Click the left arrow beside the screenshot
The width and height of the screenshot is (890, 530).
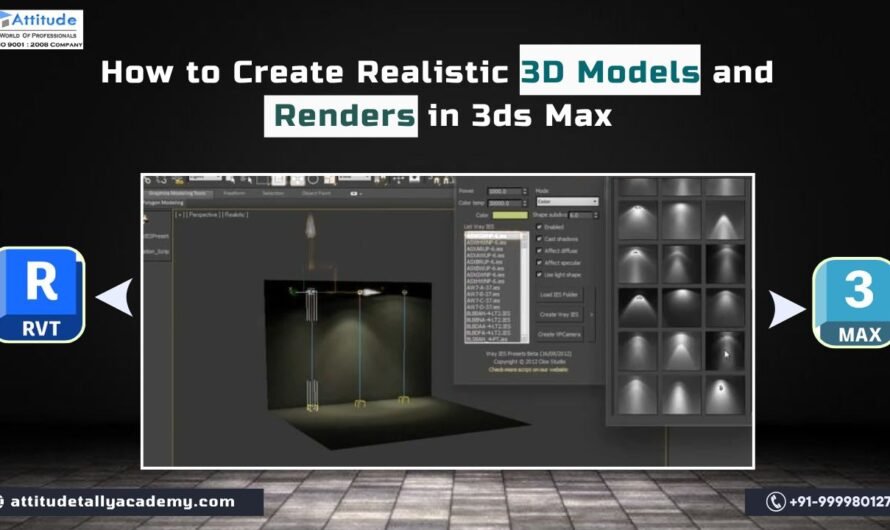pyautogui.click(x=115, y=297)
